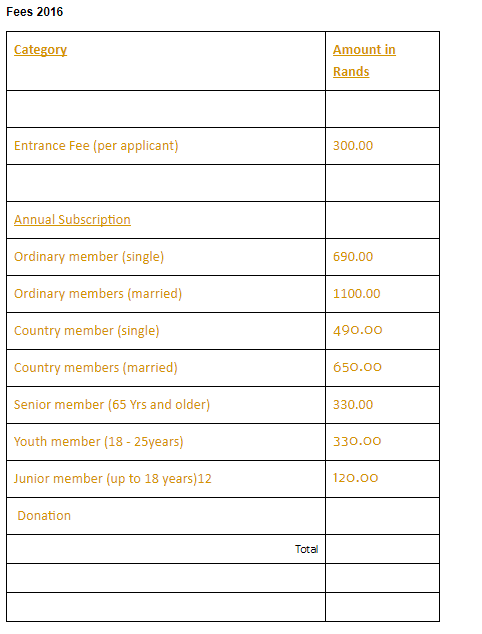The image size is (482, 634).
Task: Select Senior member (65 Yrs and older)
Action: tap(112, 405)
